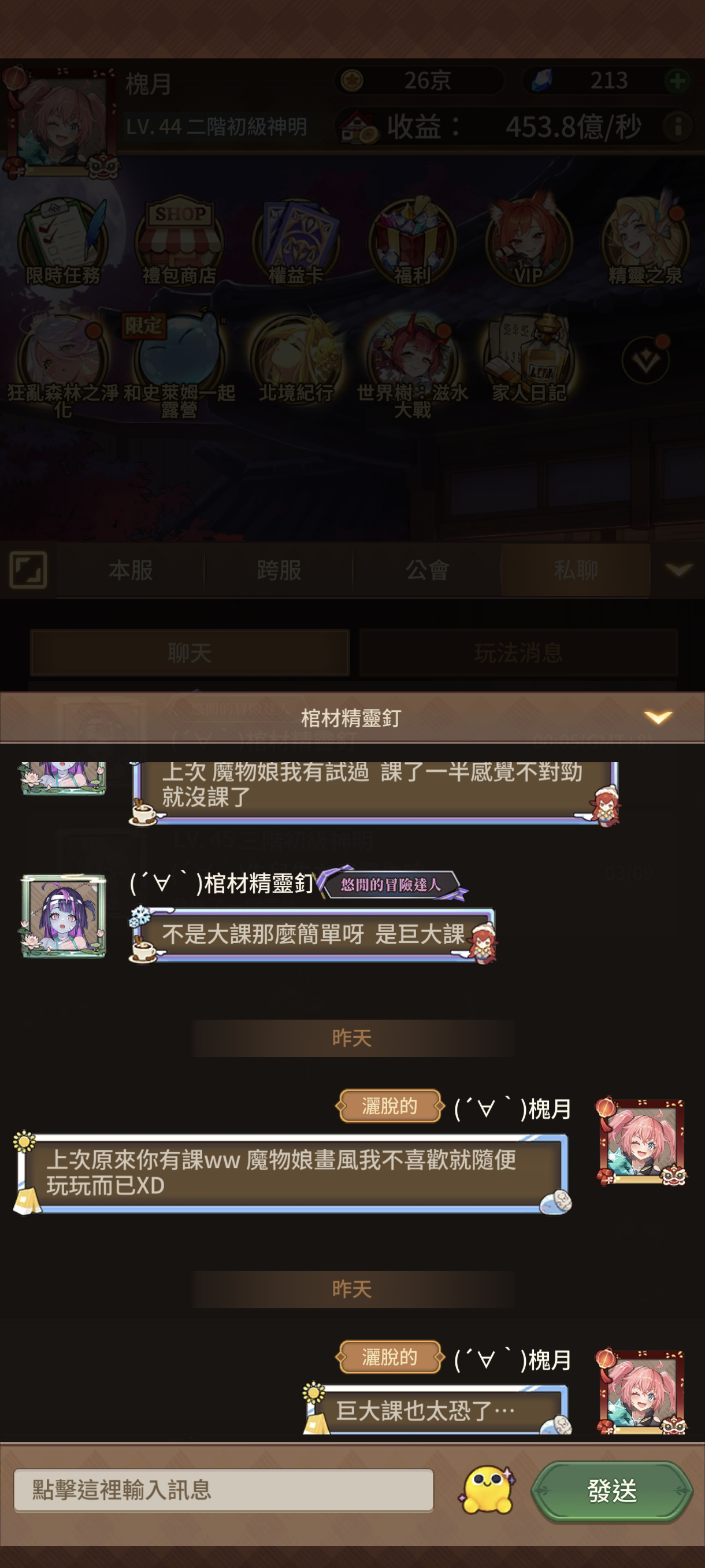This screenshot has height=1568, width=705.
Task: Click the green 發送 send button
Action: point(612,1491)
